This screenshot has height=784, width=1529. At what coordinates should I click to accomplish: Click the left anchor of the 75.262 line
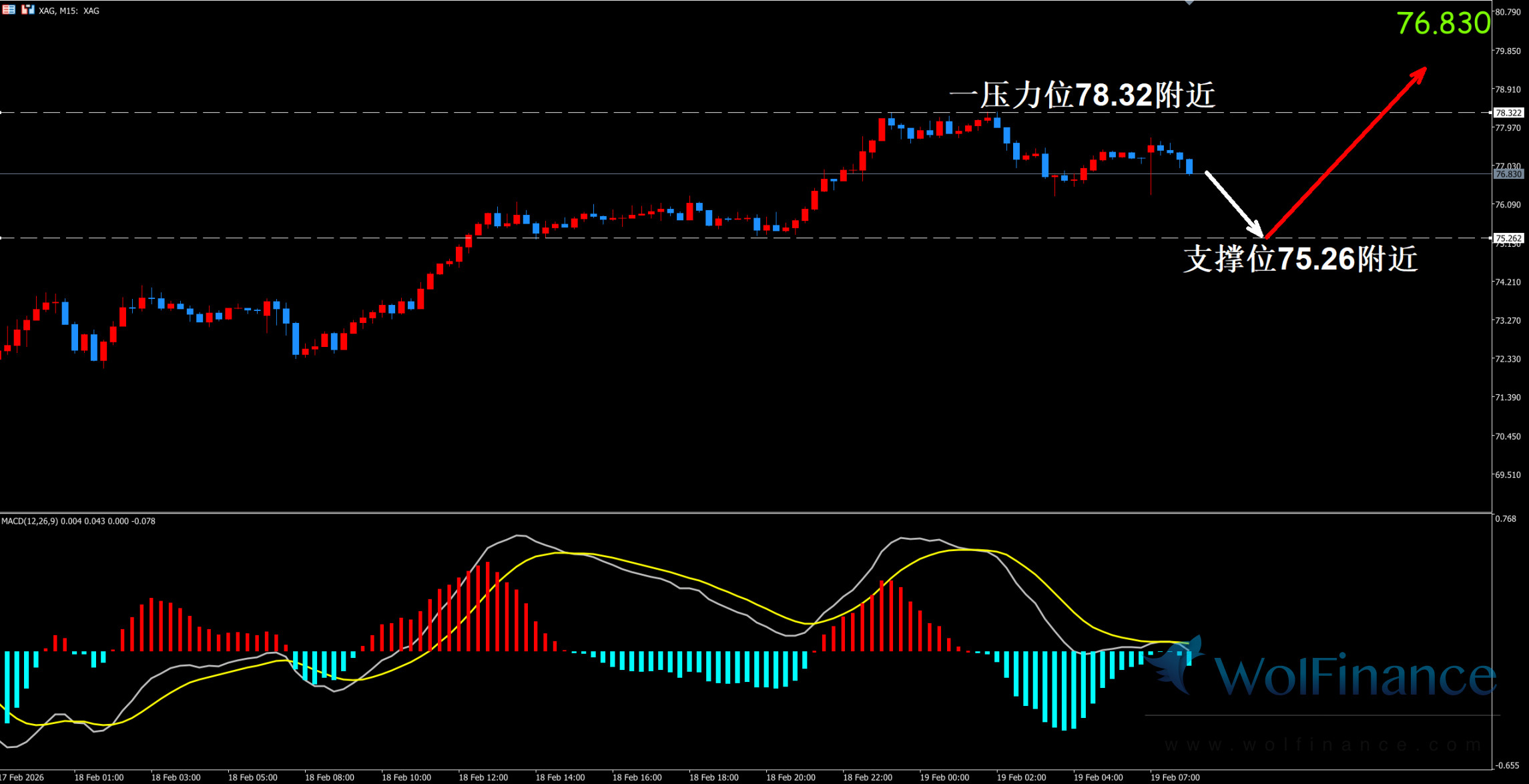1,238
